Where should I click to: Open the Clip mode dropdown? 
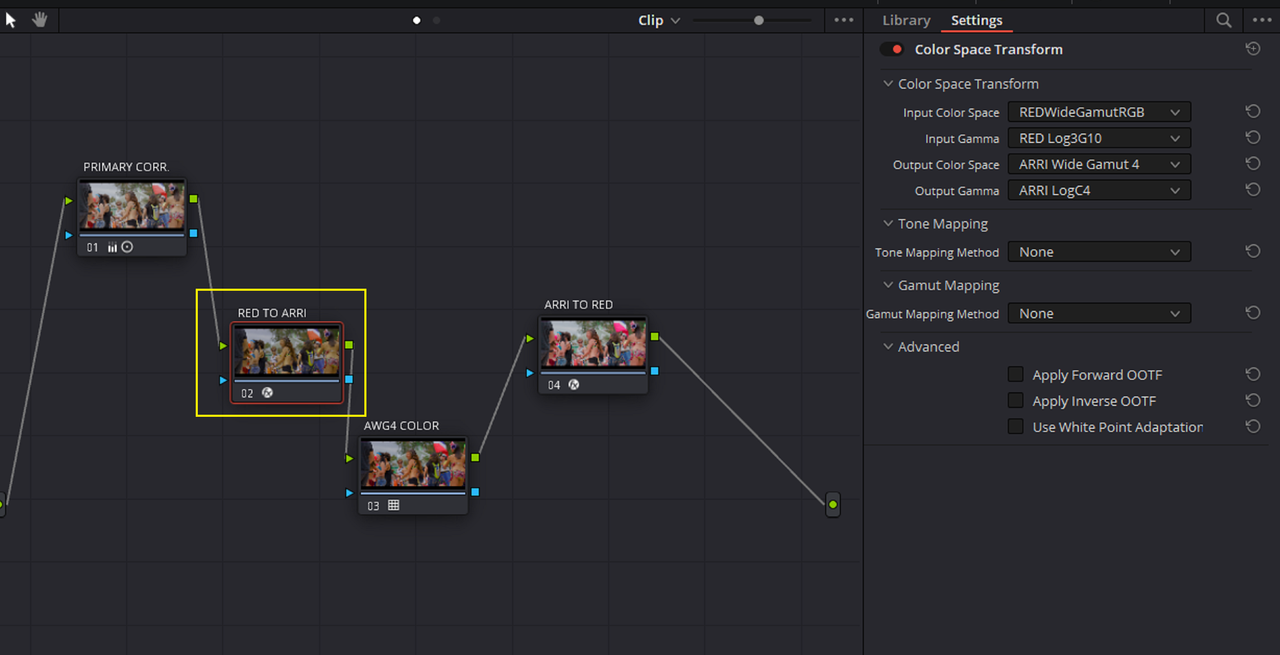[659, 20]
